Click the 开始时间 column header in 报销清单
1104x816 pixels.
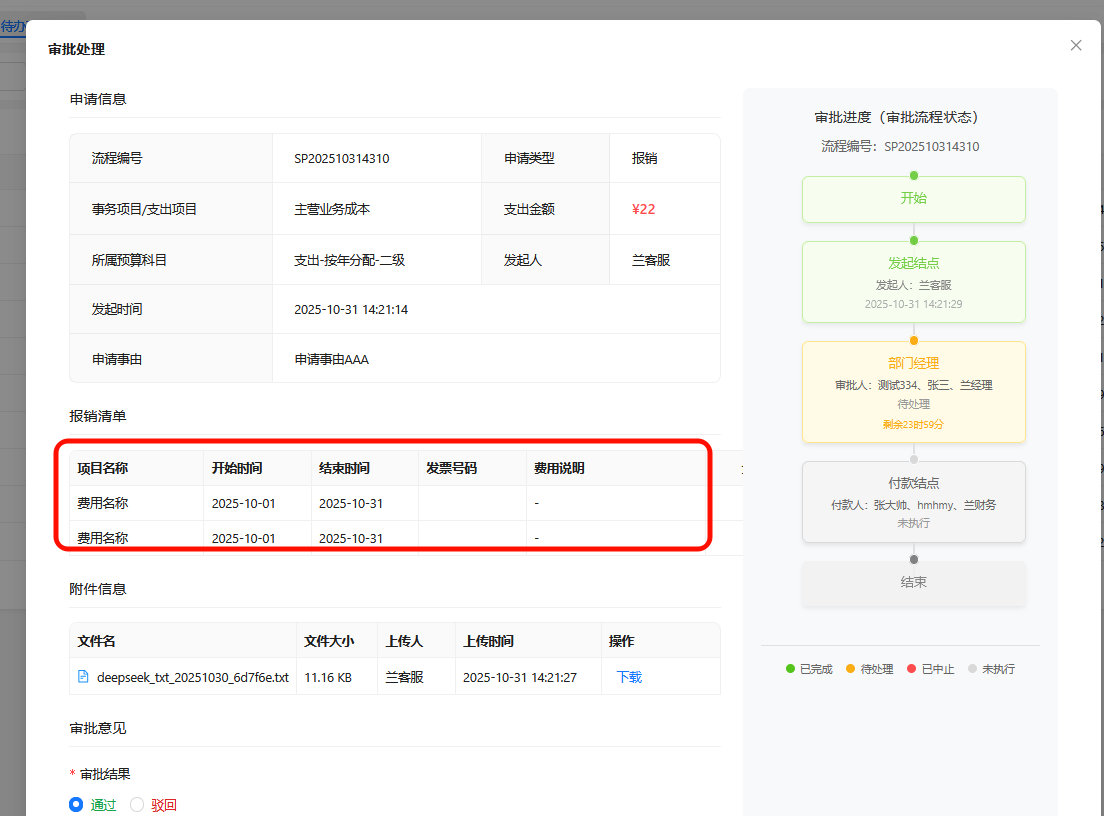[237, 468]
